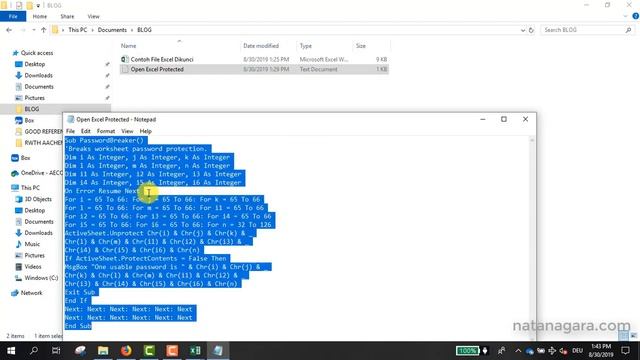
Task: Open Notepad View menu
Action: point(127,131)
